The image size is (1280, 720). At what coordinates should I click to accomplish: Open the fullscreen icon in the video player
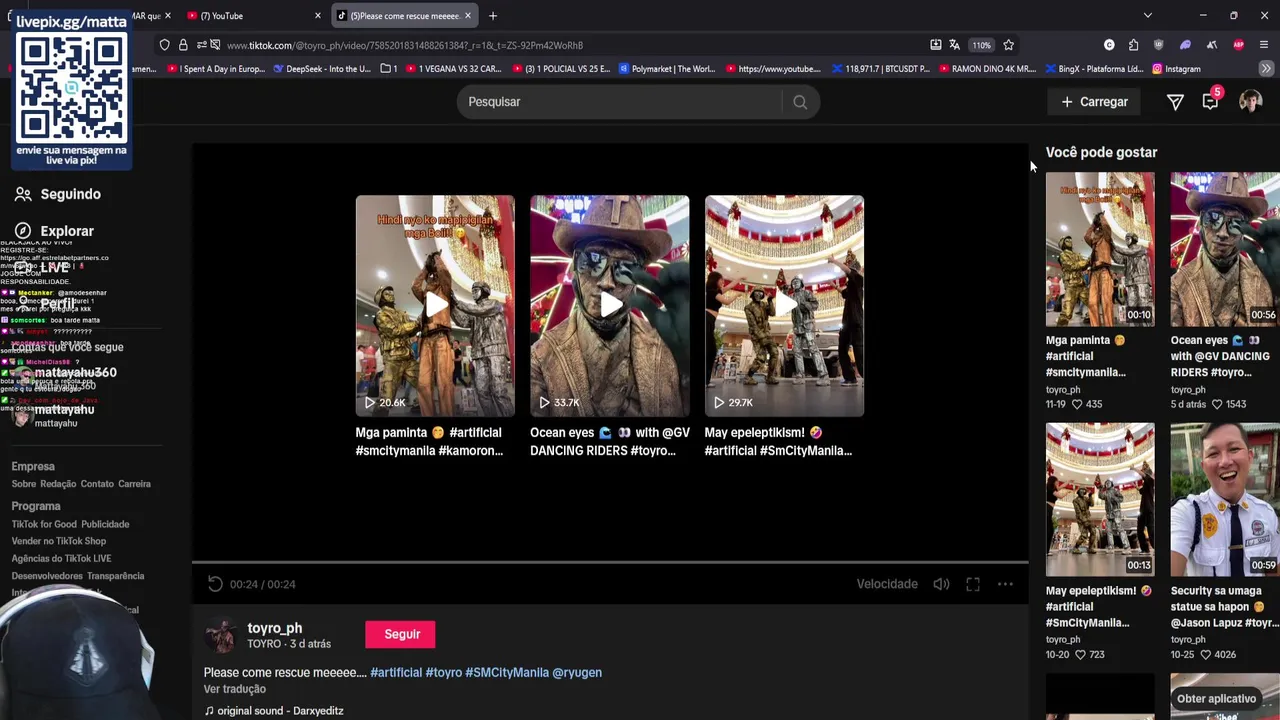point(973,584)
